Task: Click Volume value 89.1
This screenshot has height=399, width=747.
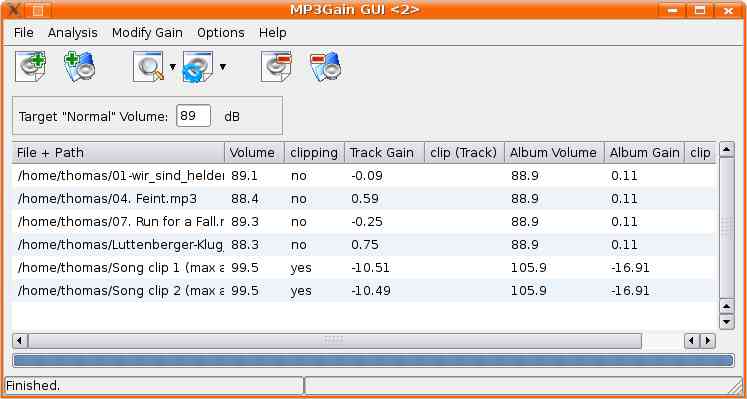Action: (244, 176)
